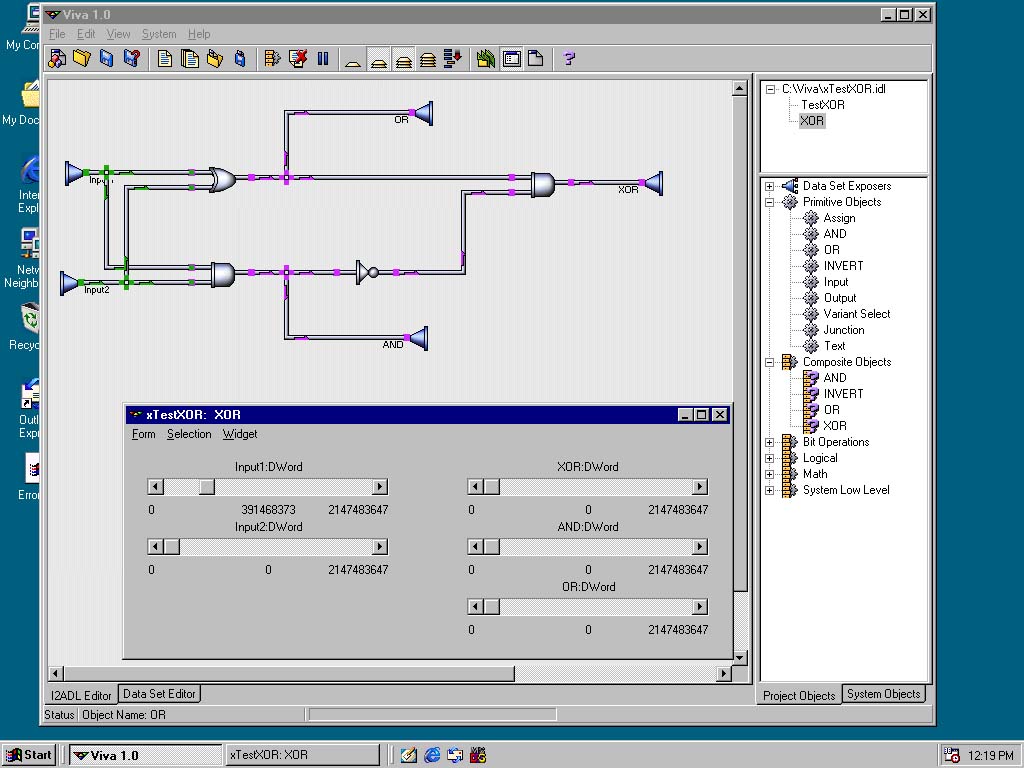Click the blue floppy disk save icon
The height and width of the screenshot is (768, 1024).
pyautogui.click(x=107, y=59)
